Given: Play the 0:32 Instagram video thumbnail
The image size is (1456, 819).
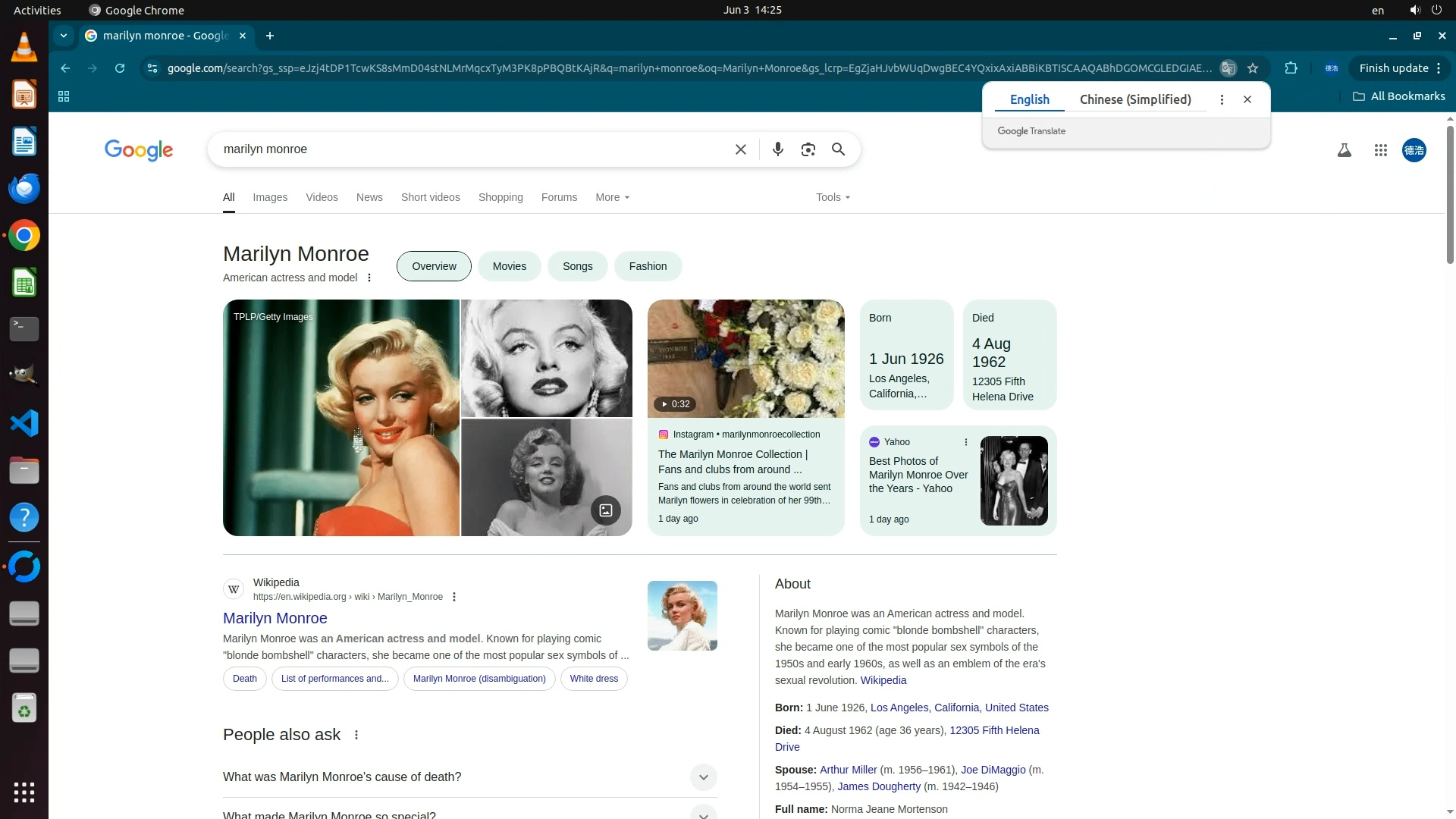Looking at the screenshot, I should pyautogui.click(x=745, y=359).
